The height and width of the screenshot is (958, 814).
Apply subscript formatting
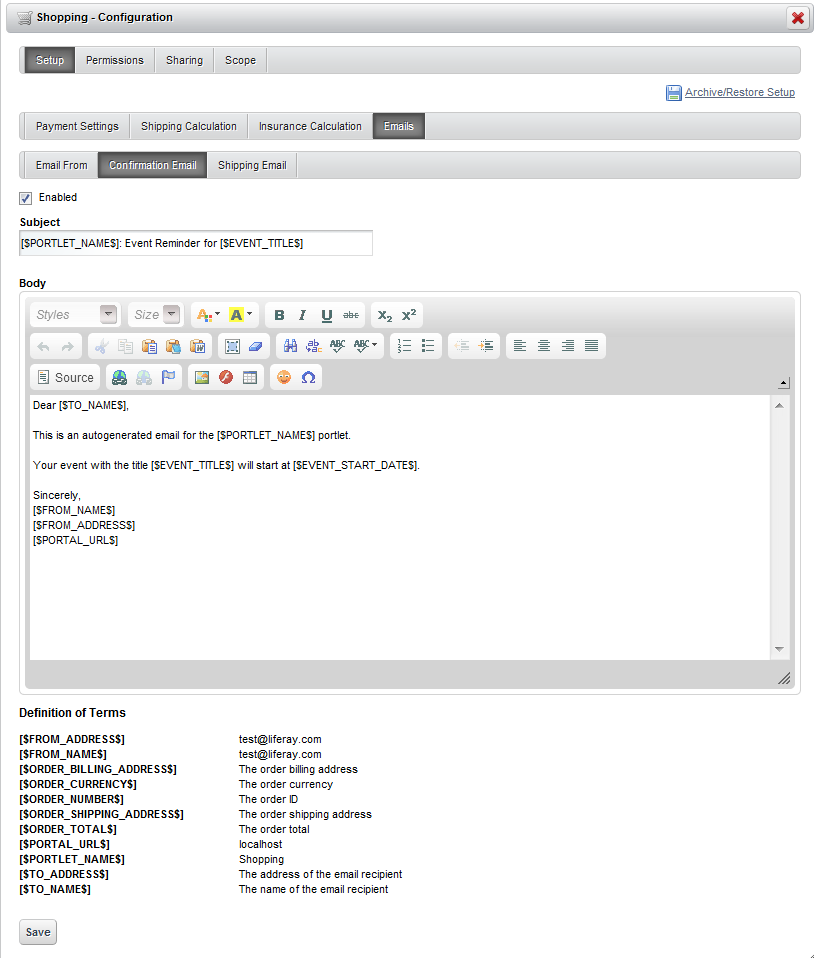[384, 315]
